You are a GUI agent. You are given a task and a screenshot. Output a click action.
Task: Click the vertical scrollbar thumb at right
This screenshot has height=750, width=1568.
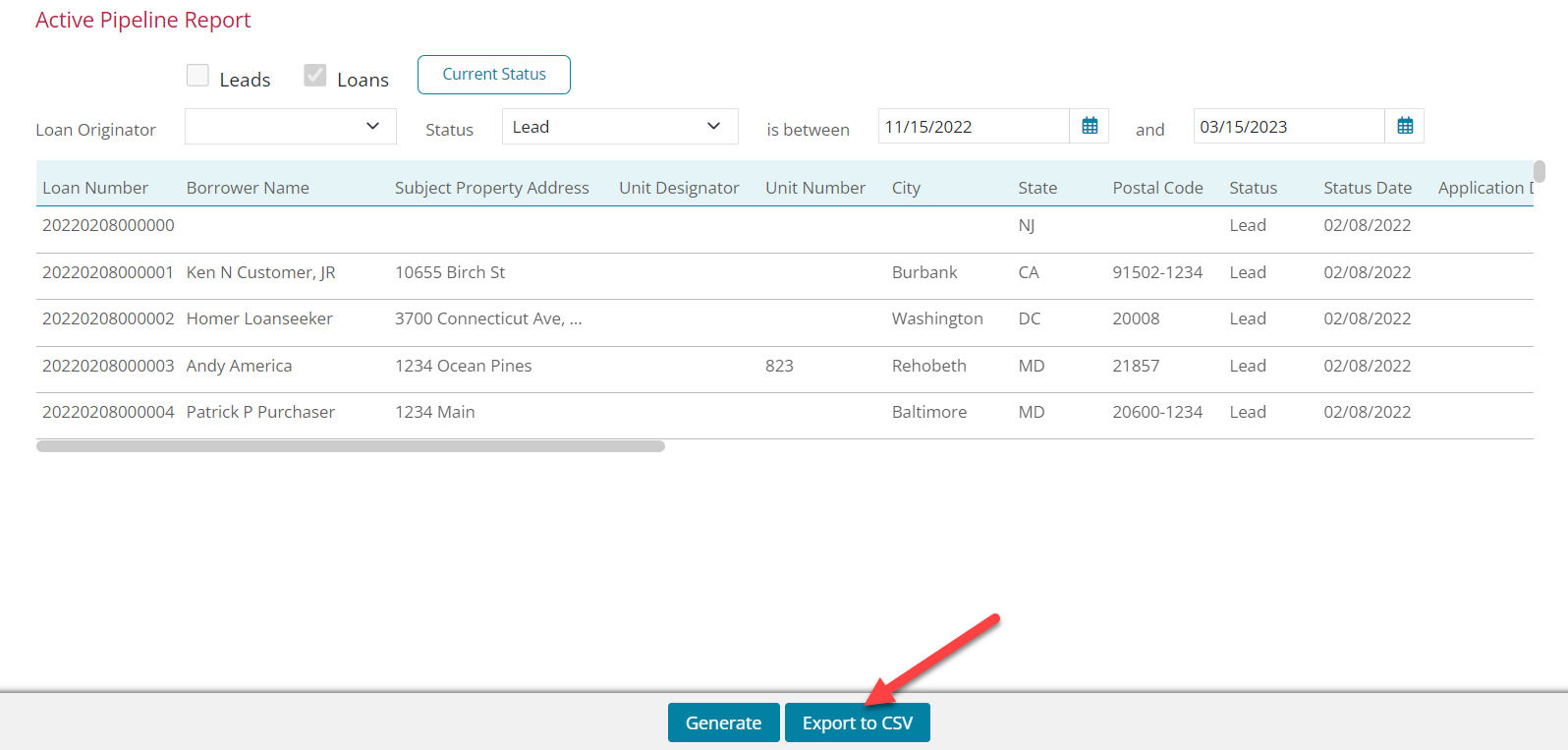click(1540, 172)
